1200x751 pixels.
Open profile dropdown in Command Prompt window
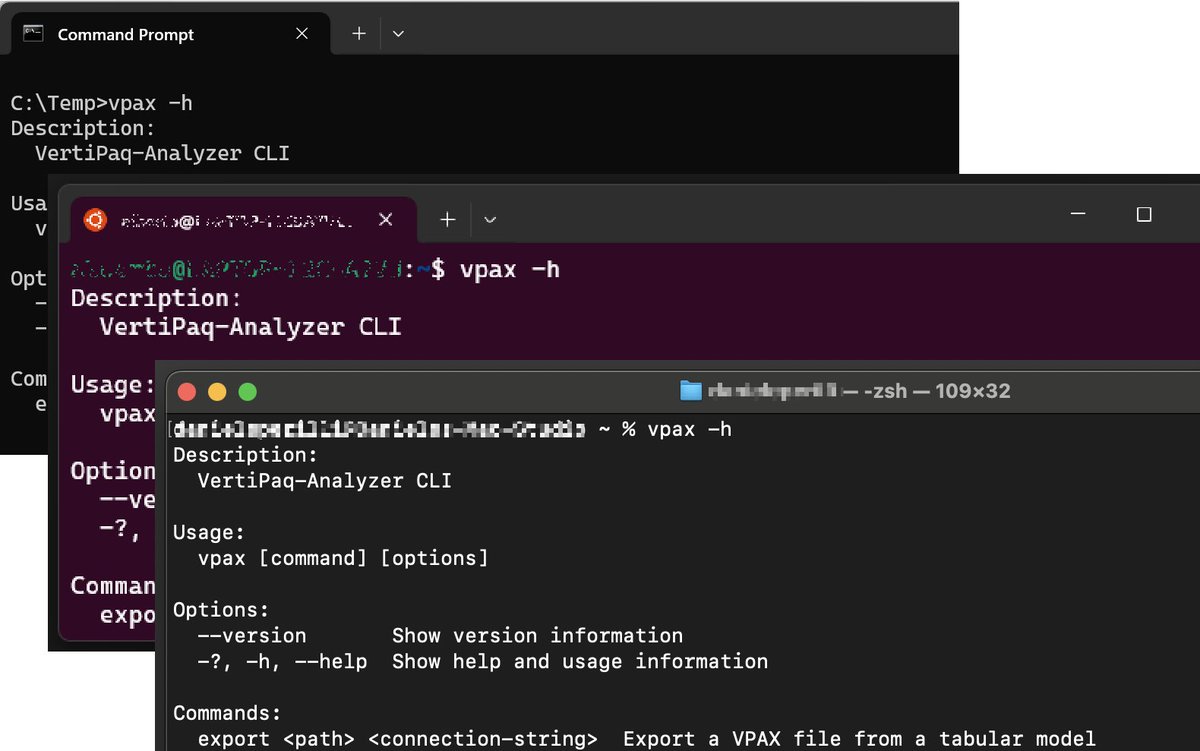click(398, 34)
